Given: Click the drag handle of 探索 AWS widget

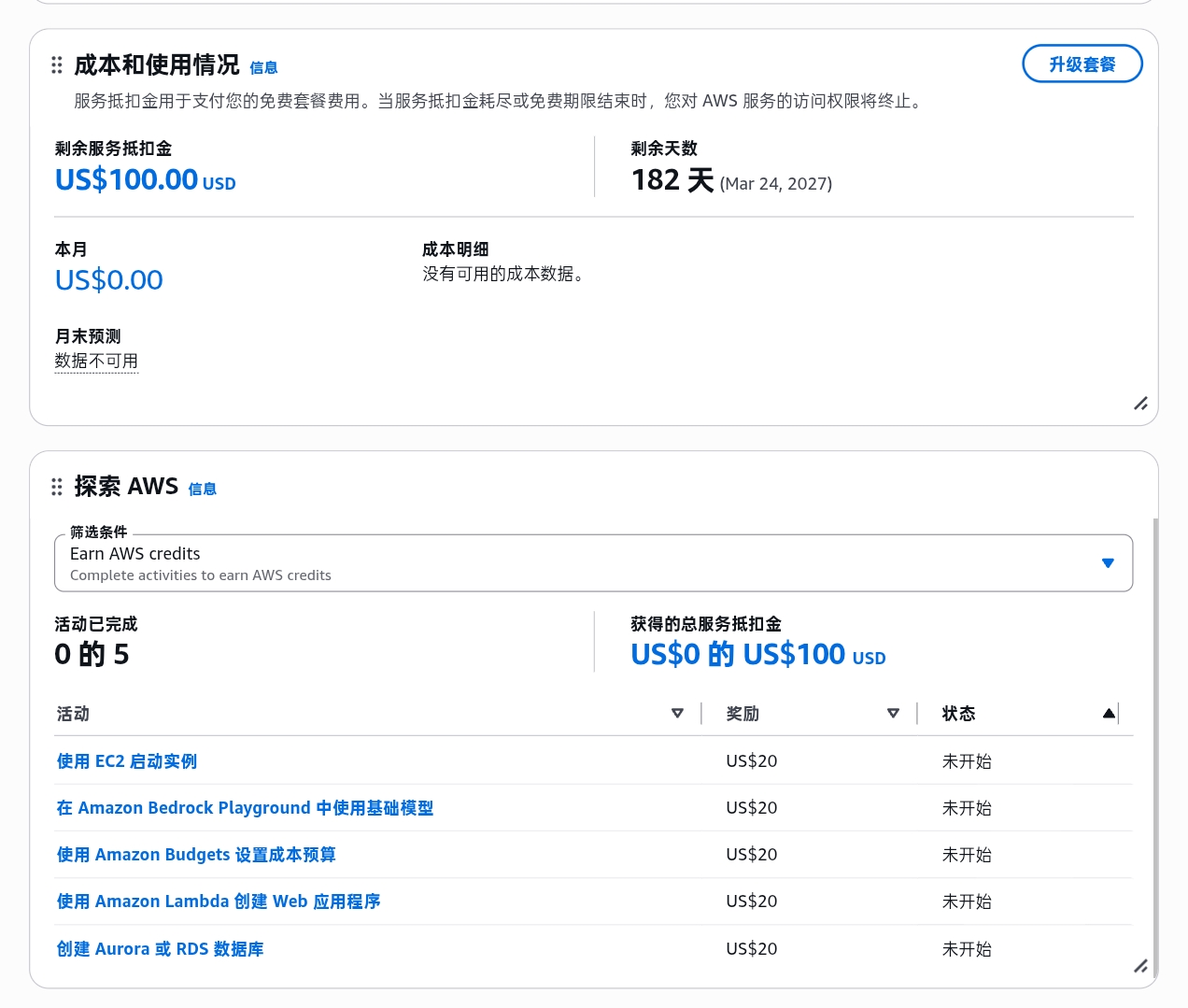Looking at the screenshot, I should point(57,487).
